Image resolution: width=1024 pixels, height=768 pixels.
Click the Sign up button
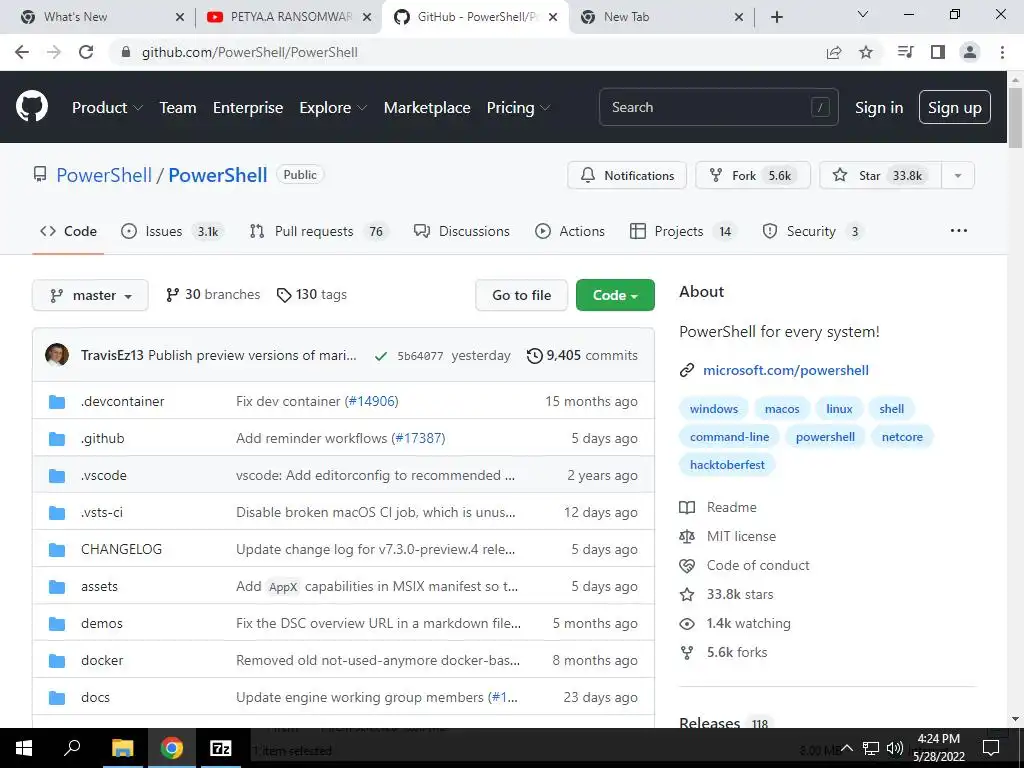955,107
